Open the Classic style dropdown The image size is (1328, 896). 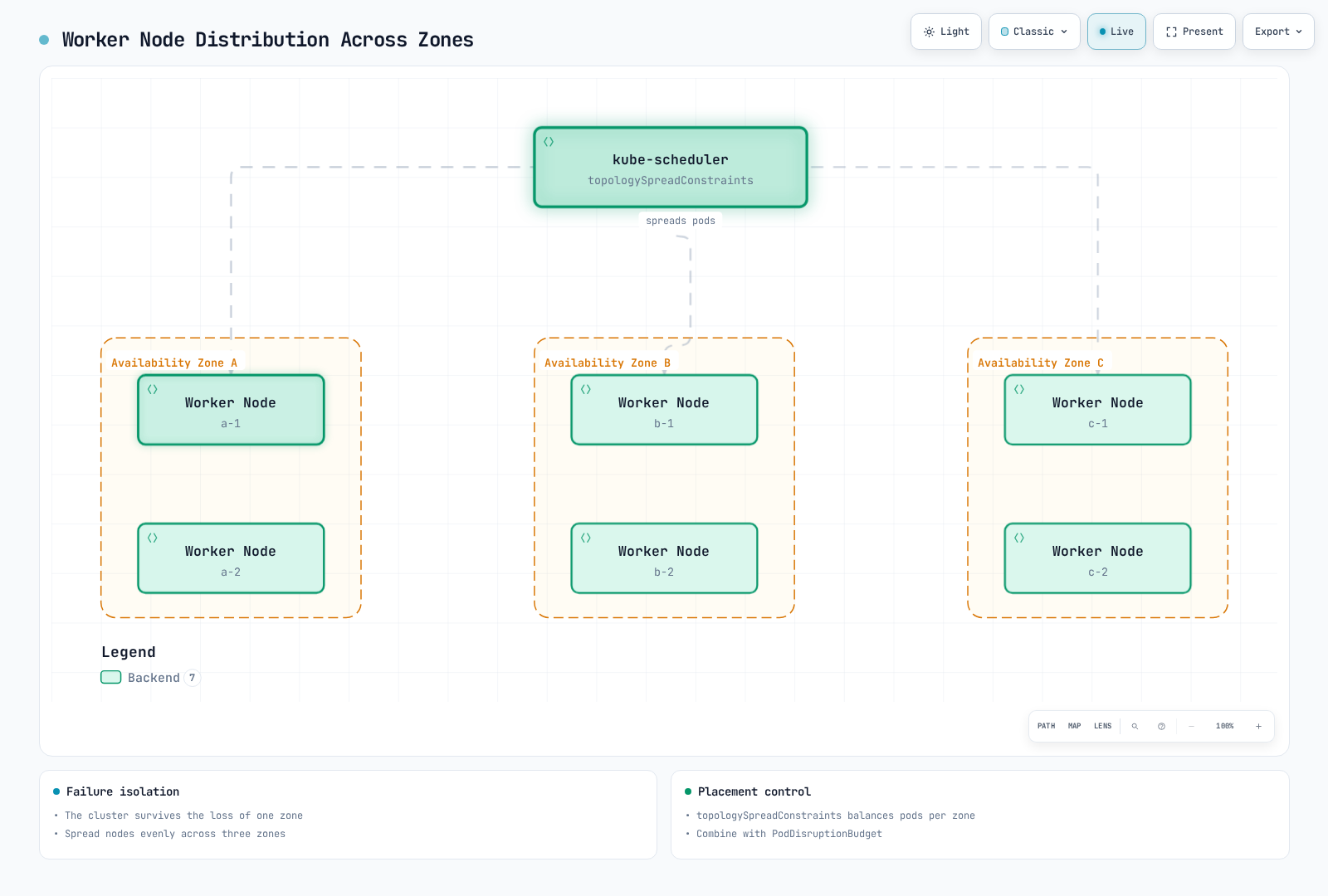(x=1034, y=32)
